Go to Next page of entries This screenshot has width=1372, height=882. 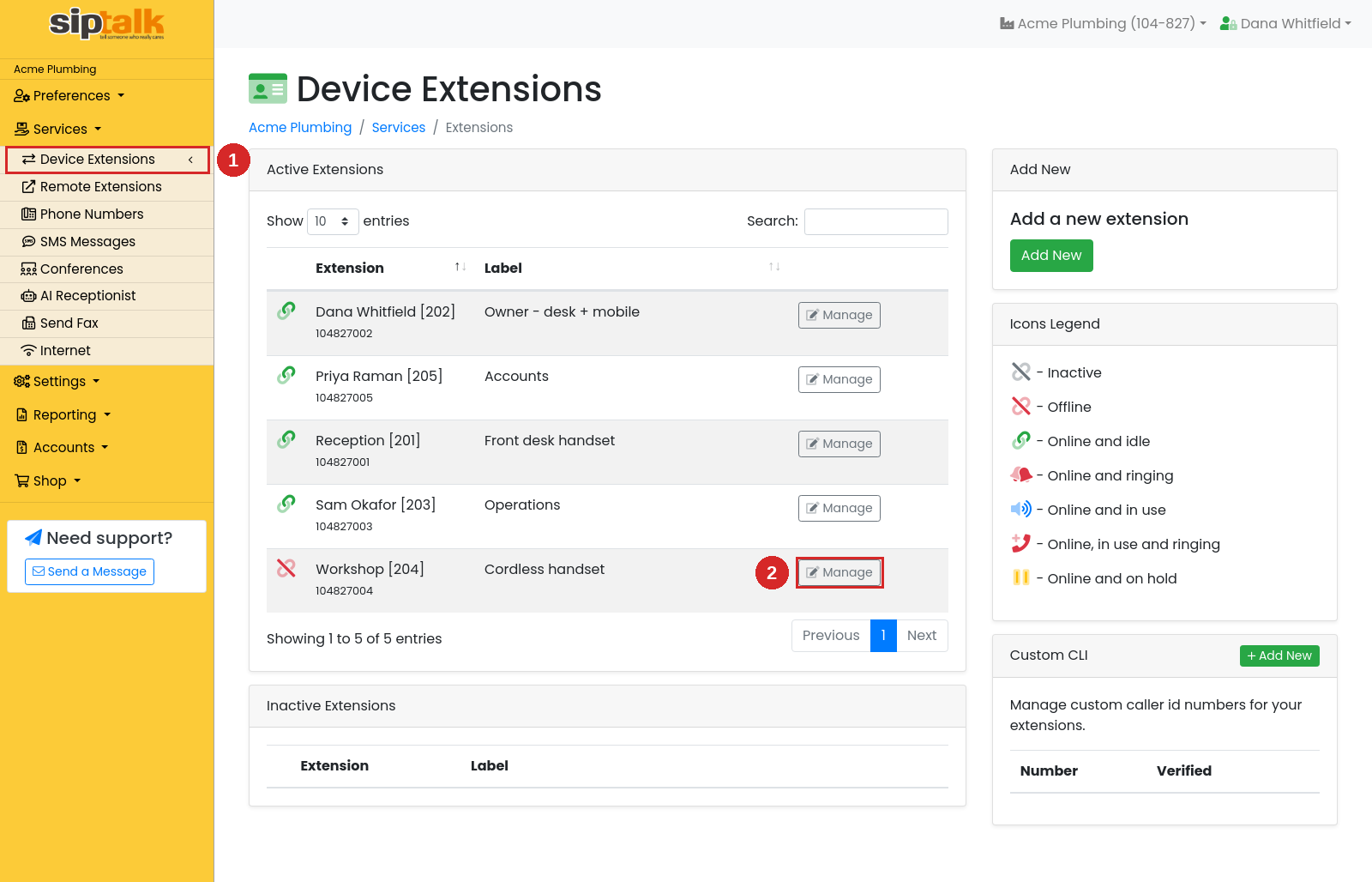pos(922,636)
